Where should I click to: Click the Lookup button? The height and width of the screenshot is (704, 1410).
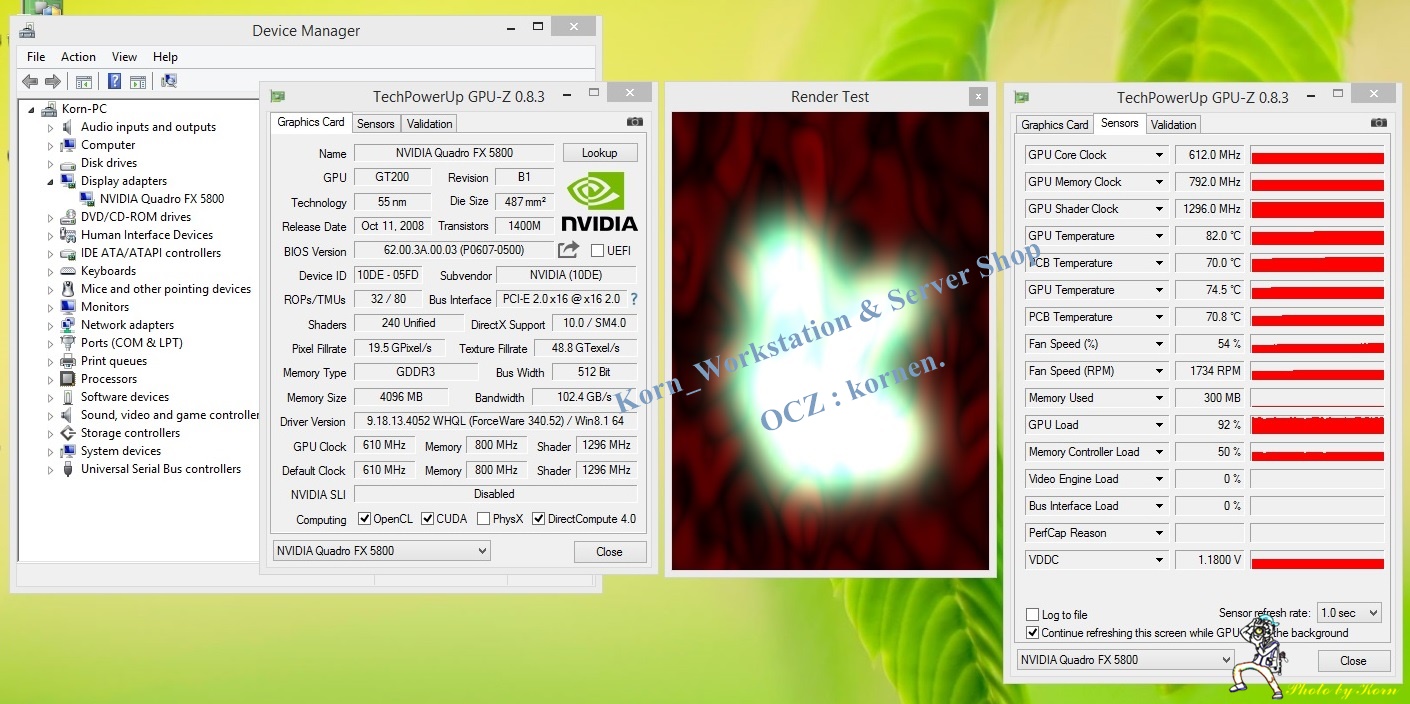(x=600, y=153)
